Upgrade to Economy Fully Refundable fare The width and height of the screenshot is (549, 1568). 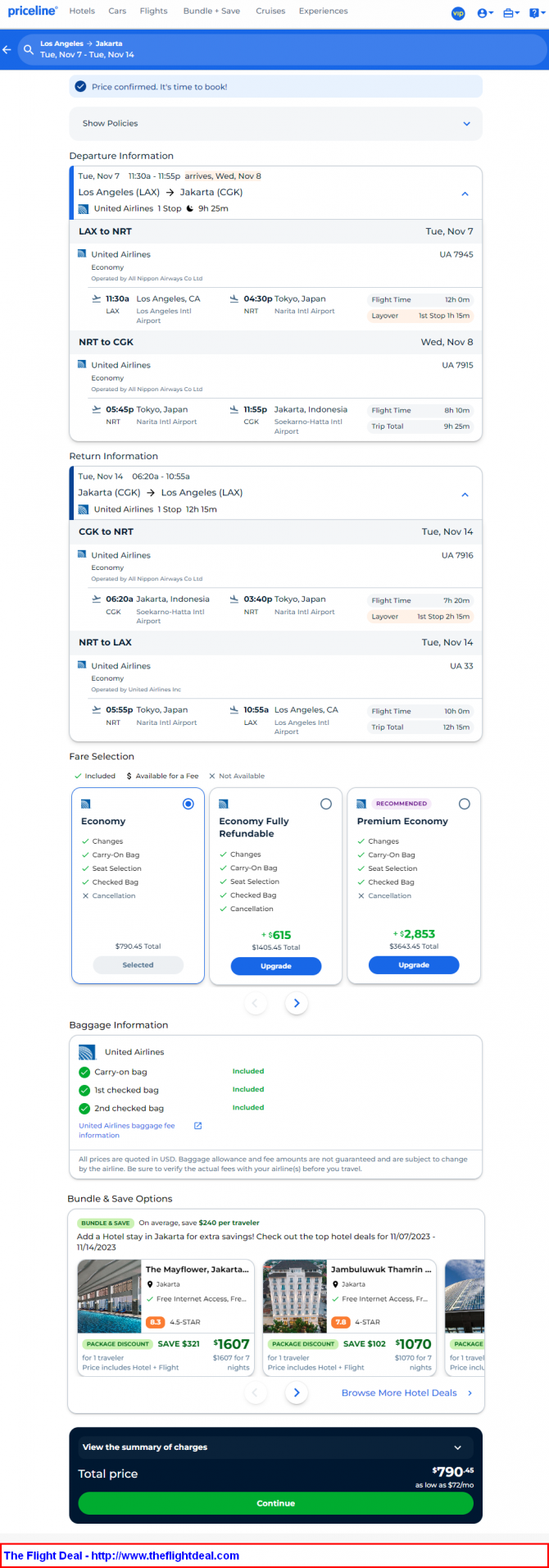[276, 966]
